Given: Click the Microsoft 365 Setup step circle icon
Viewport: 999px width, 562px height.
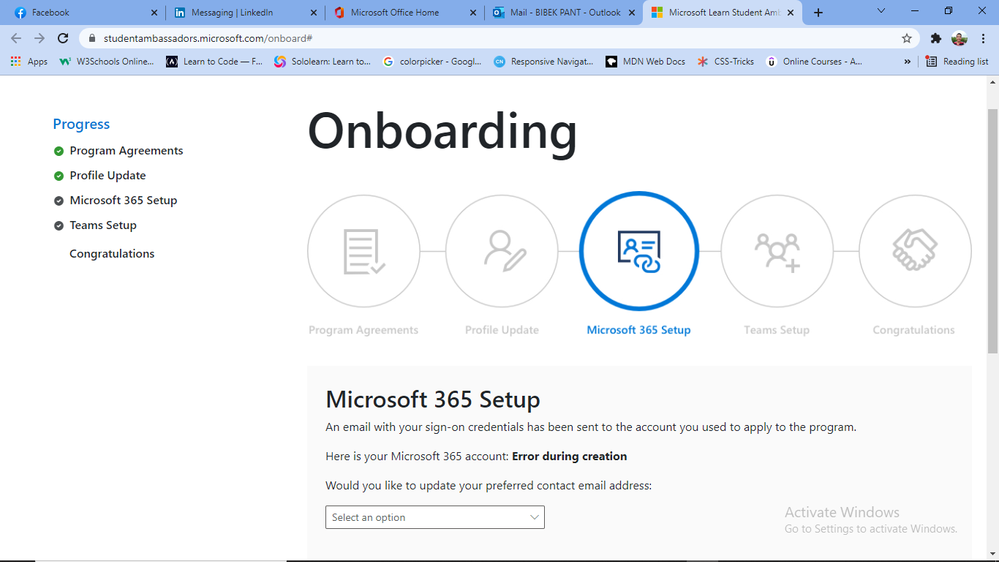Looking at the screenshot, I should click(639, 251).
